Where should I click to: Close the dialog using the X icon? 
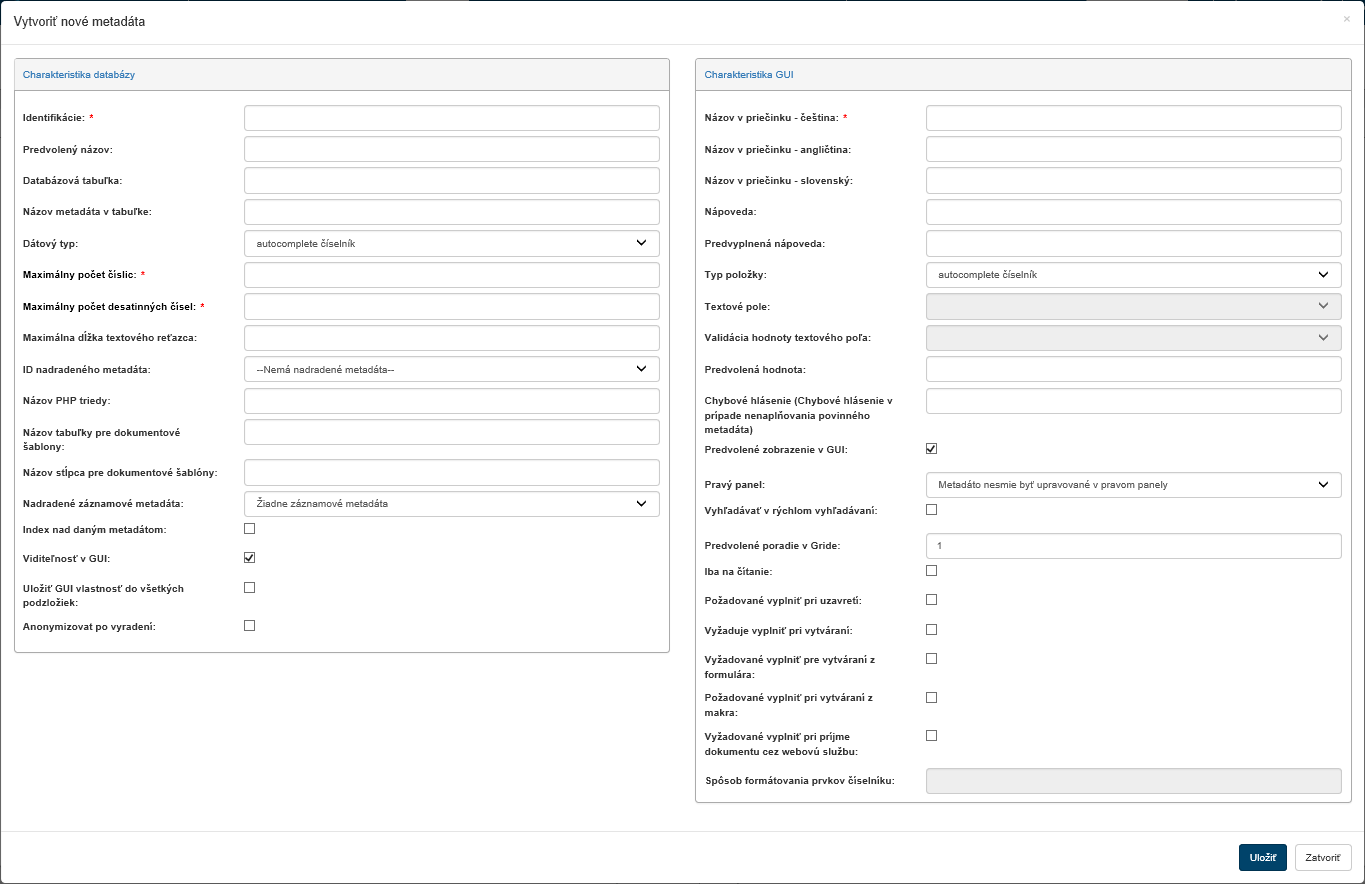point(1346,19)
